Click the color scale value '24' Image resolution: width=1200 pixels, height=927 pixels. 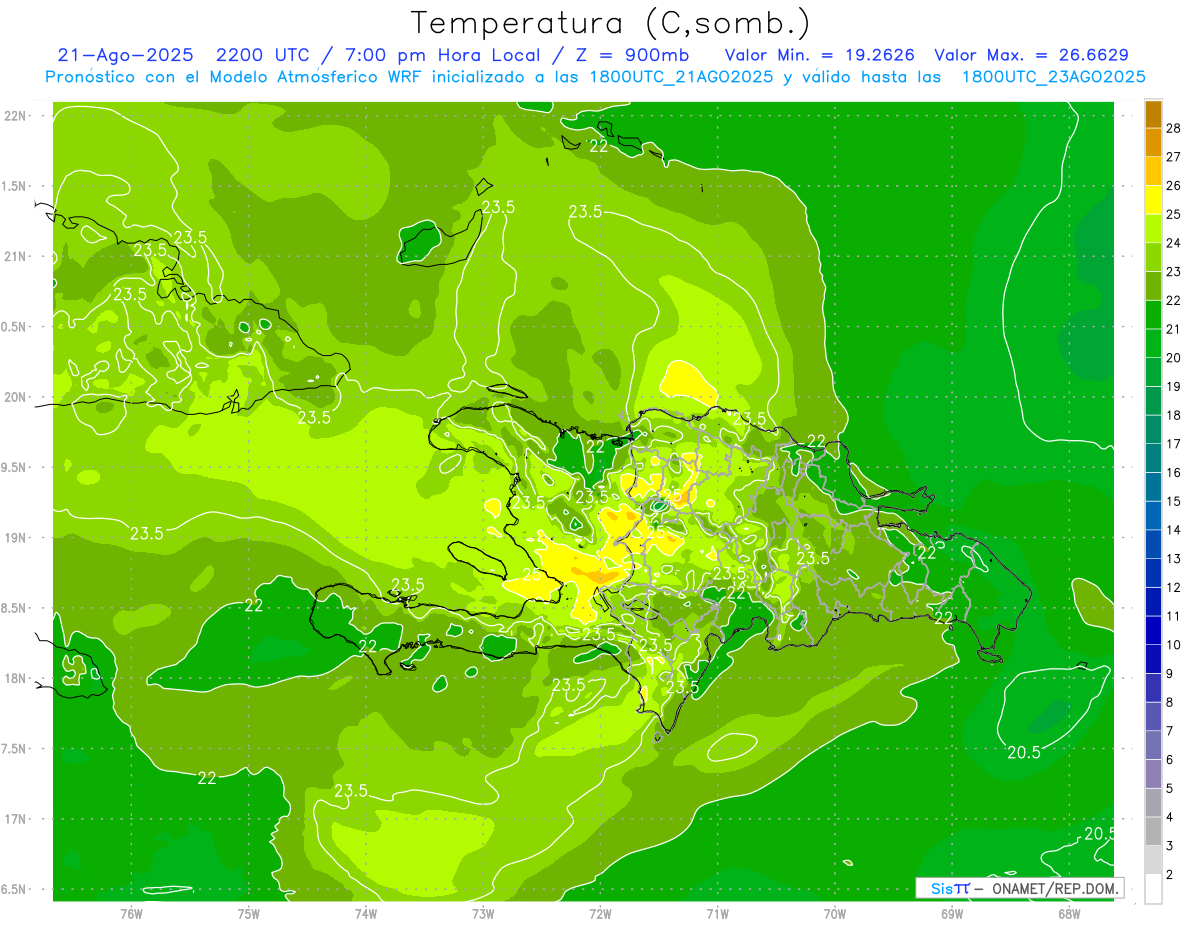[x=1174, y=243]
